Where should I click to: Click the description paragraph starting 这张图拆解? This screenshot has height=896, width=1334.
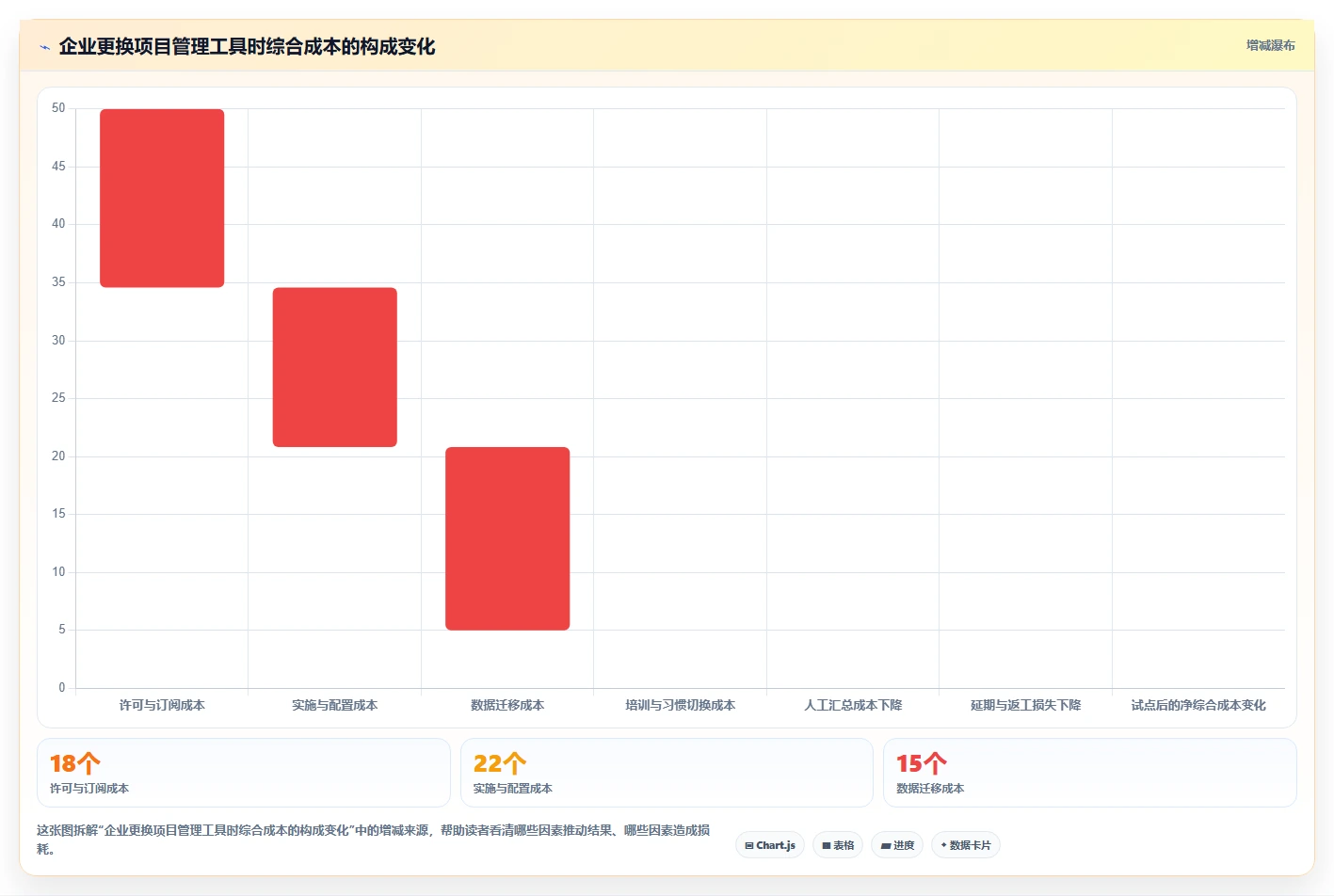(x=374, y=840)
